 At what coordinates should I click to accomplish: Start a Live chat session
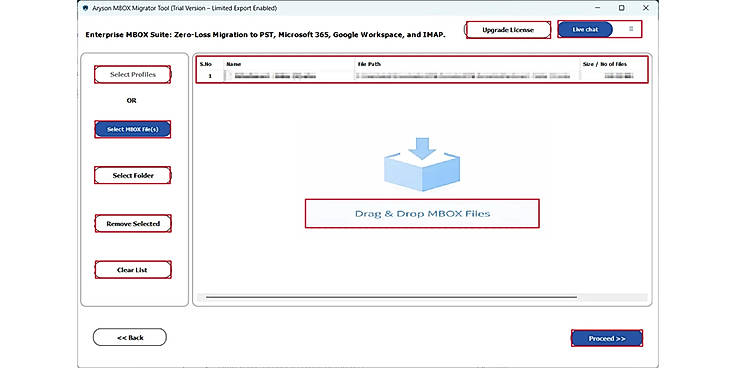pos(585,30)
